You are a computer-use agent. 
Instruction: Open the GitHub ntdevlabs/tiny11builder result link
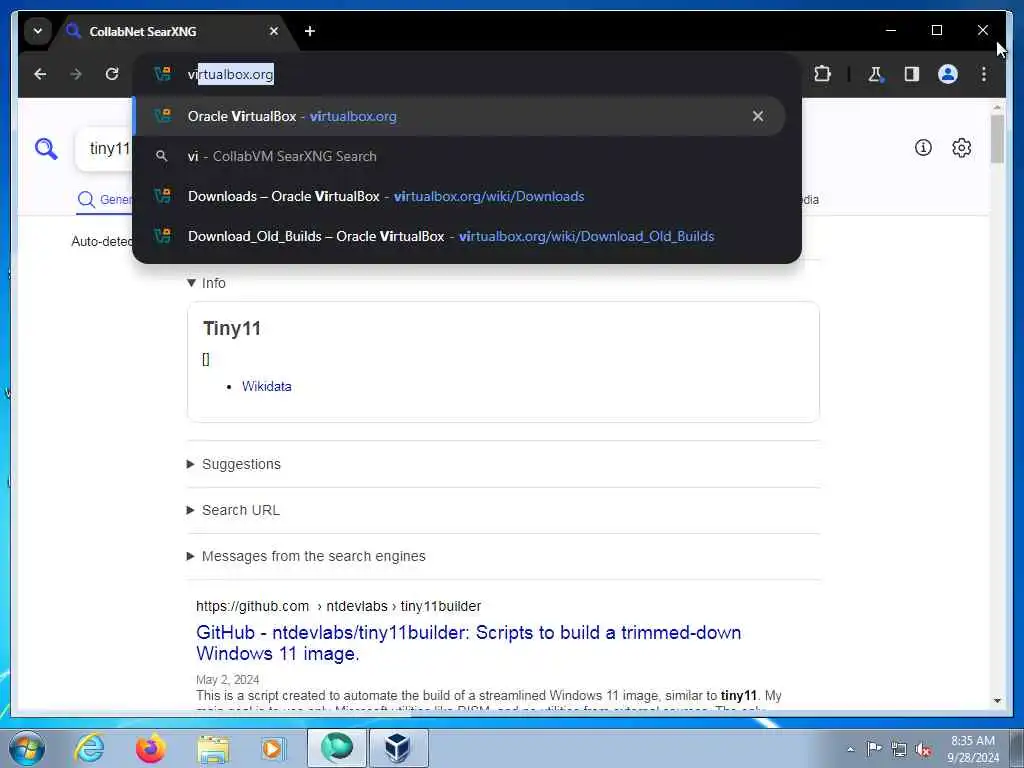pos(468,643)
